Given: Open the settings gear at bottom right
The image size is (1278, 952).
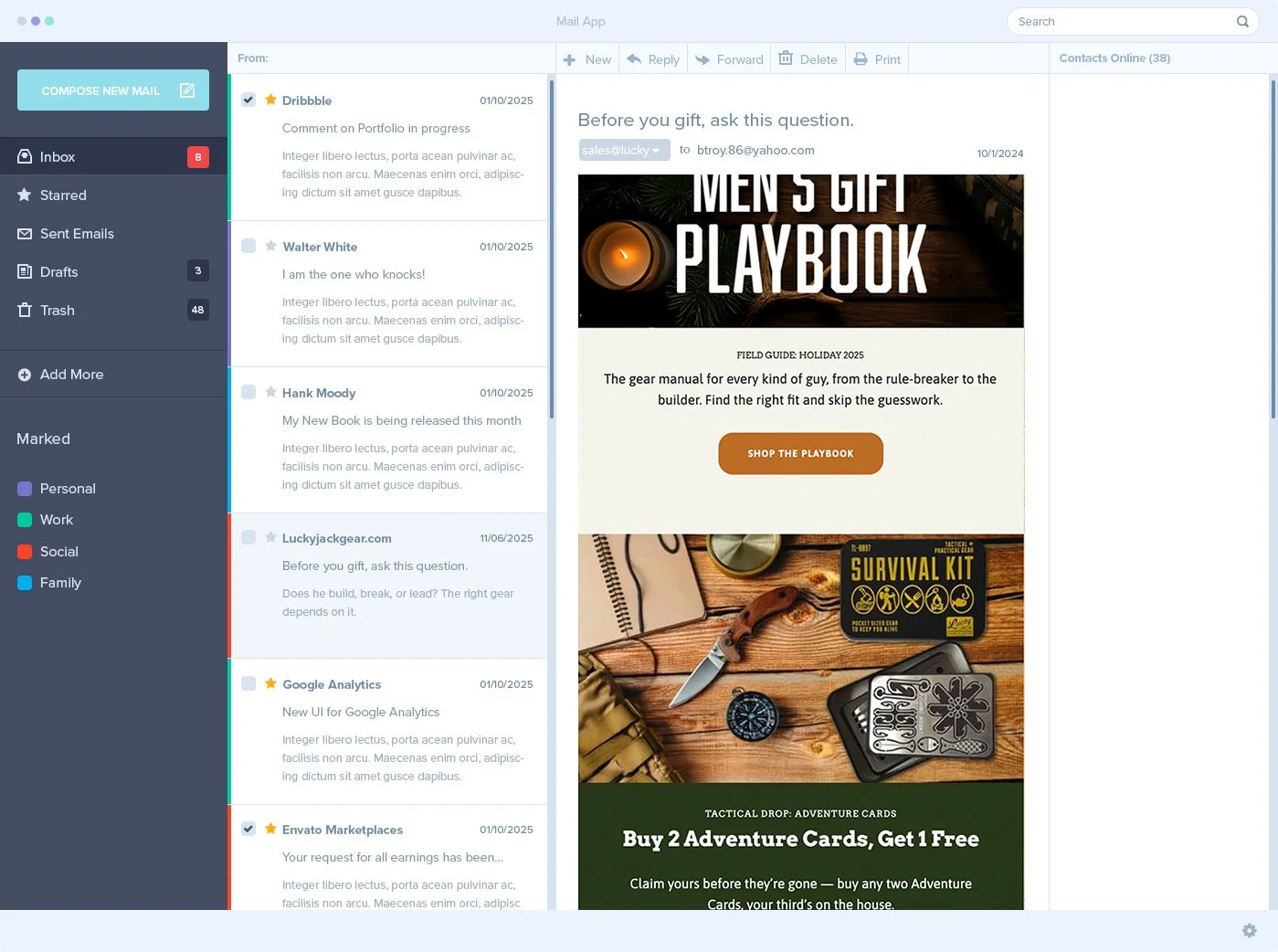Looking at the screenshot, I should [x=1249, y=930].
